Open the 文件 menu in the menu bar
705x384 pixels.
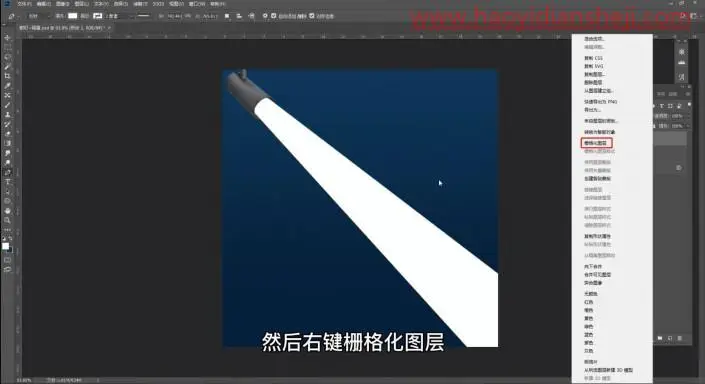[24, 4]
